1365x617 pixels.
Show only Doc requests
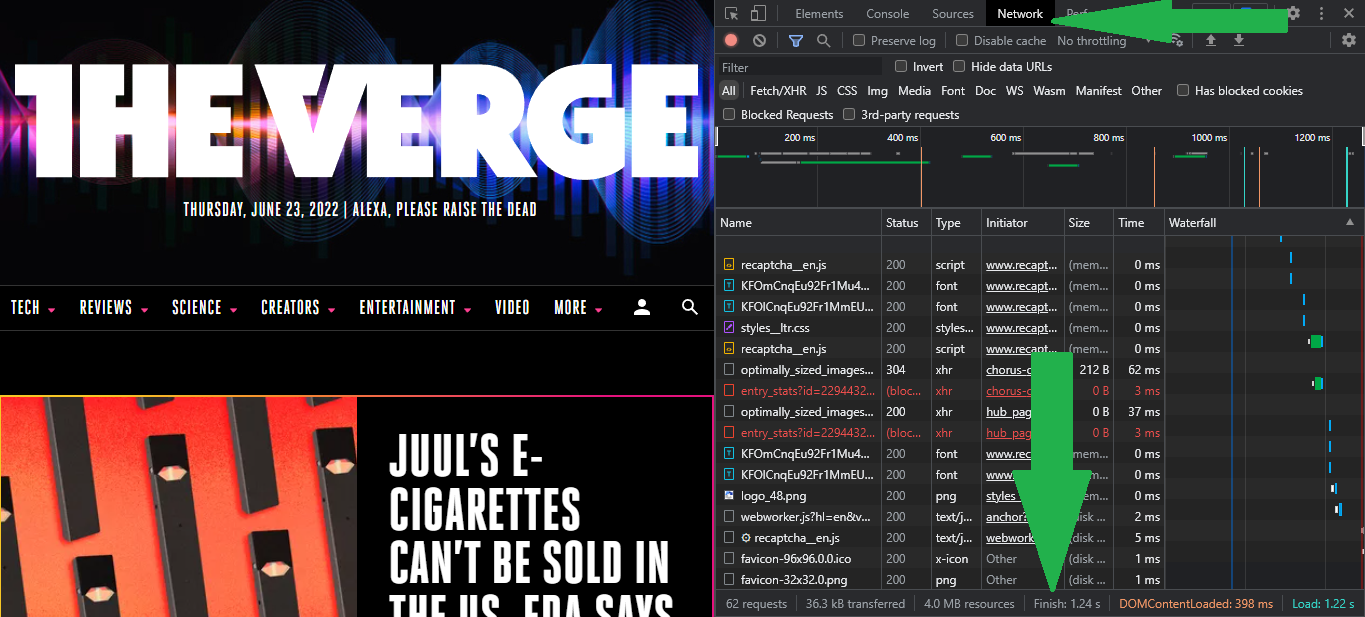click(x=986, y=91)
